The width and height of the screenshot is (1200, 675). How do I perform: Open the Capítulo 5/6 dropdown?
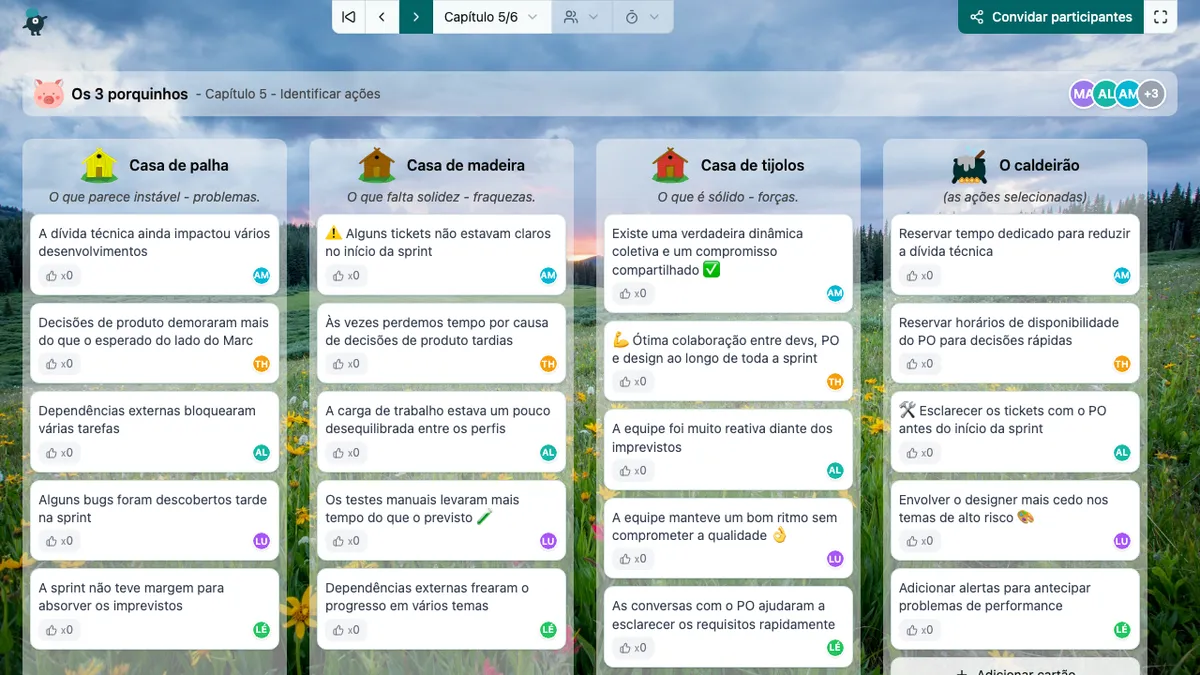[491, 17]
